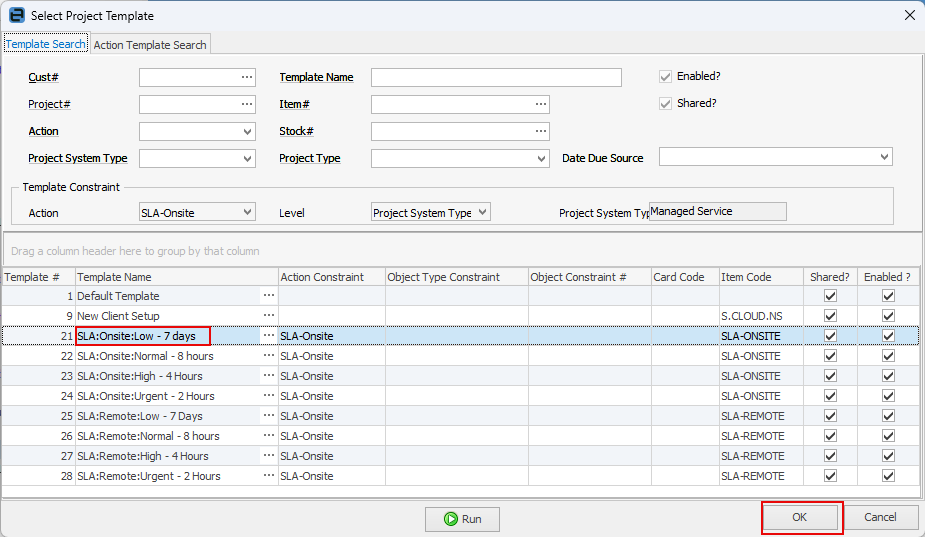Click ellipsis in SLA:Onsite:Low - 7 days row
925x537 pixels.
point(269,336)
